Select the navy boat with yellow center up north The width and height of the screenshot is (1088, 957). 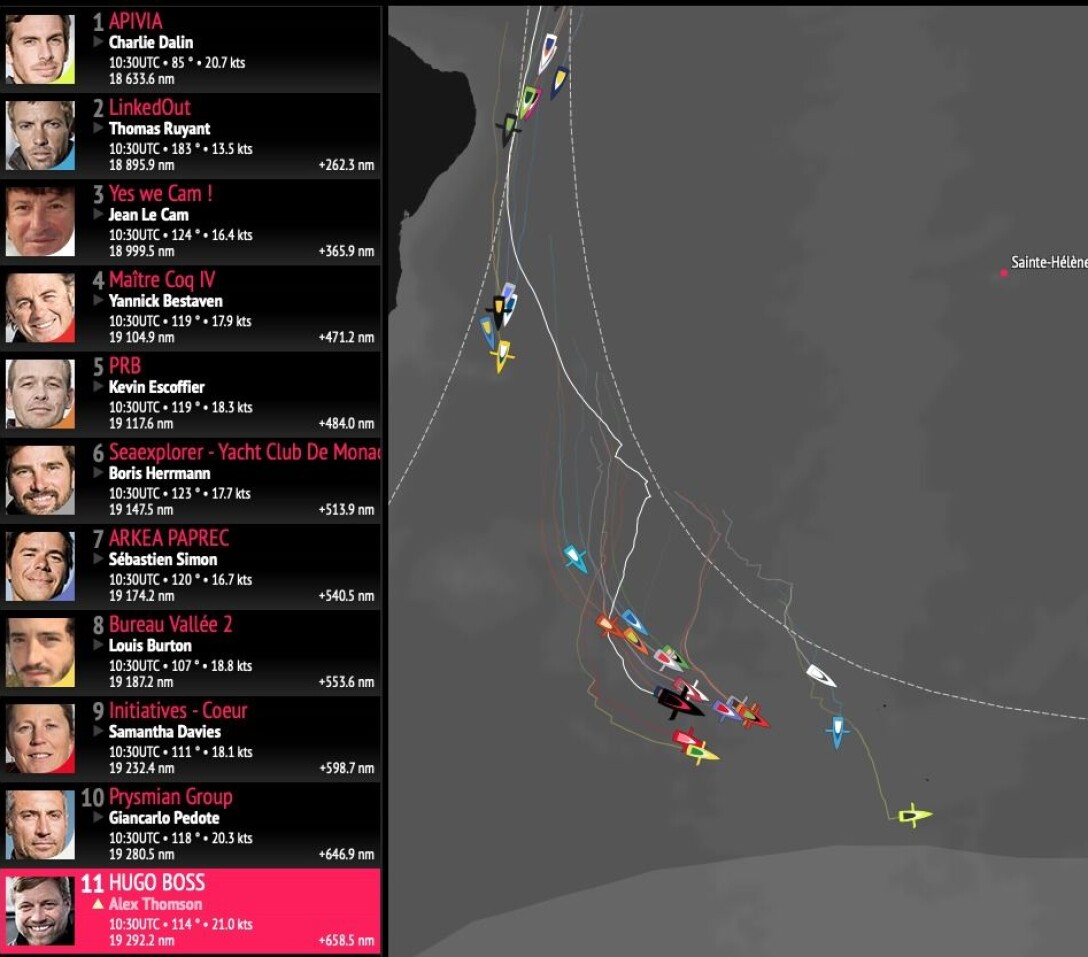(559, 81)
